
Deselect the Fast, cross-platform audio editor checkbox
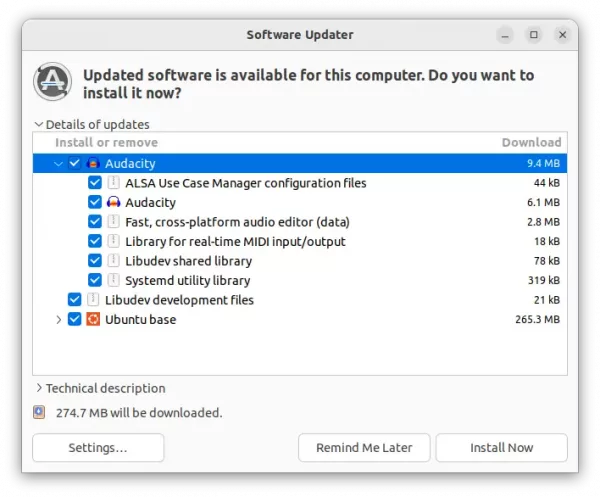click(x=95, y=222)
